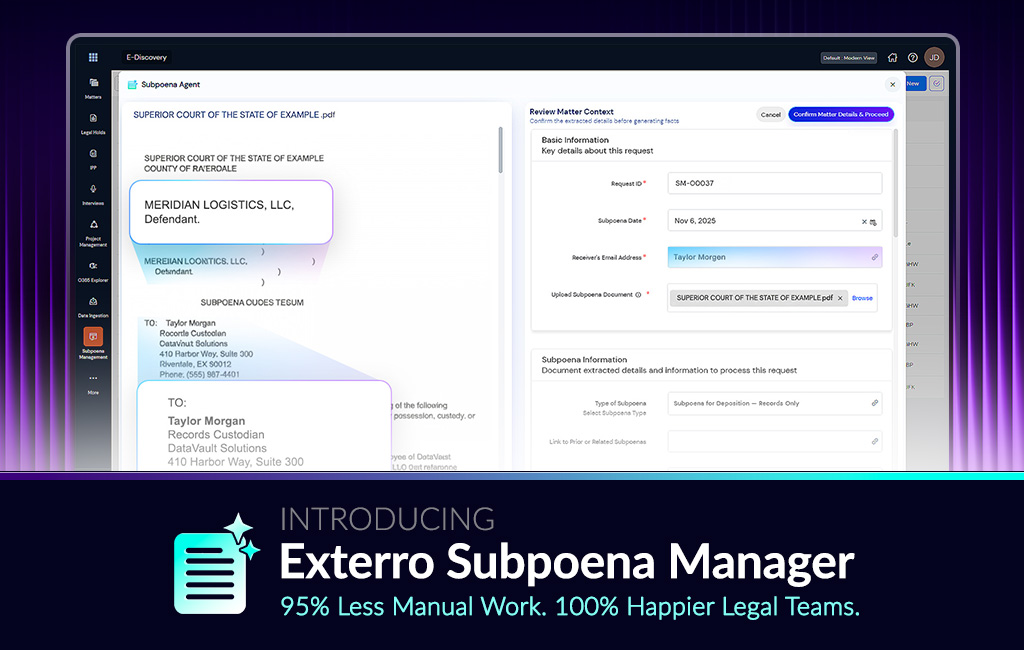Screen dimensions: 1024x650
Task: Open Matters in the sidebar
Action: tap(93, 88)
